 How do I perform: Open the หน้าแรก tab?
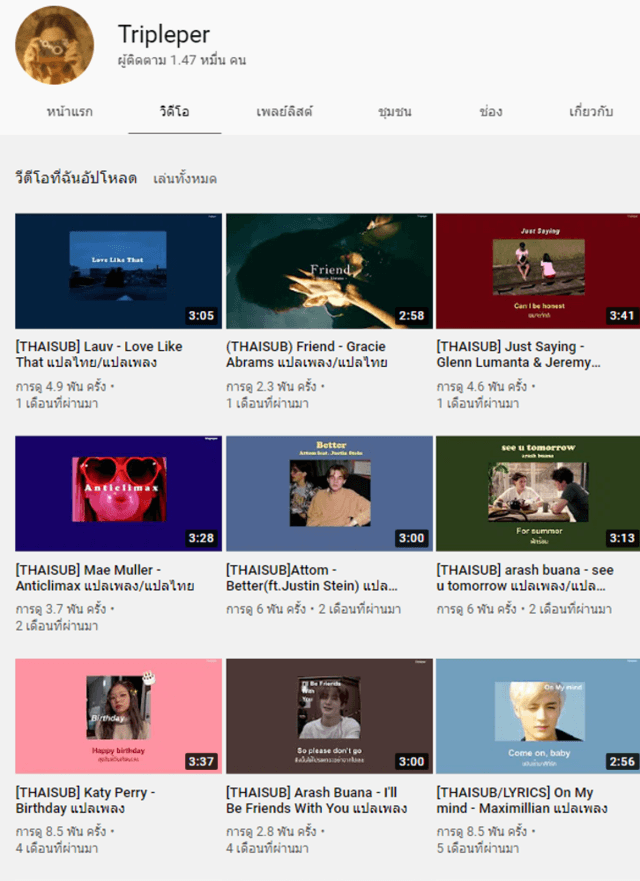coord(70,111)
